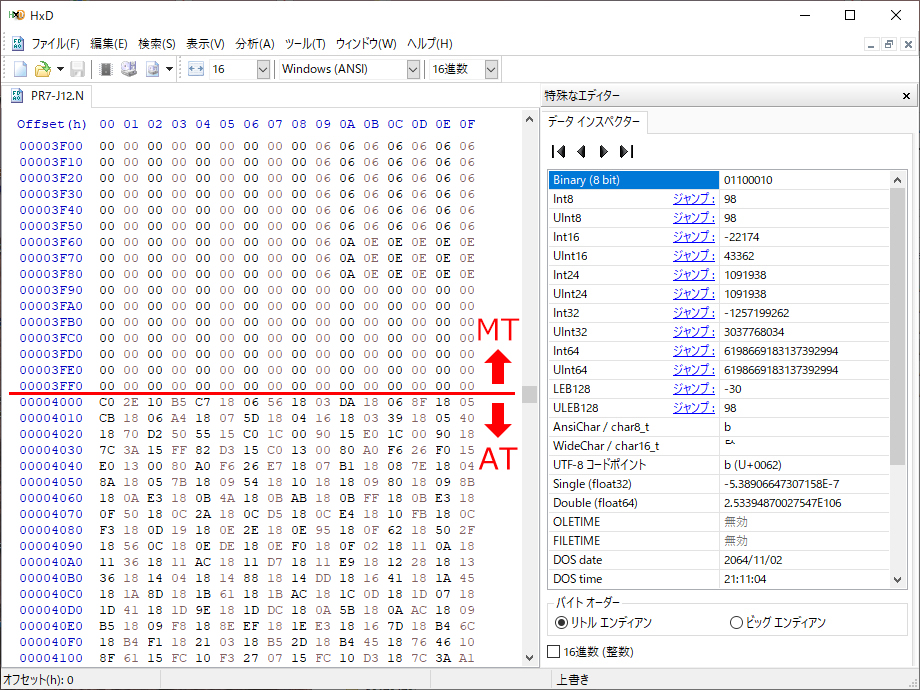Select the データ インスペクター tab
920x690 pixels.
coord(594,121)
